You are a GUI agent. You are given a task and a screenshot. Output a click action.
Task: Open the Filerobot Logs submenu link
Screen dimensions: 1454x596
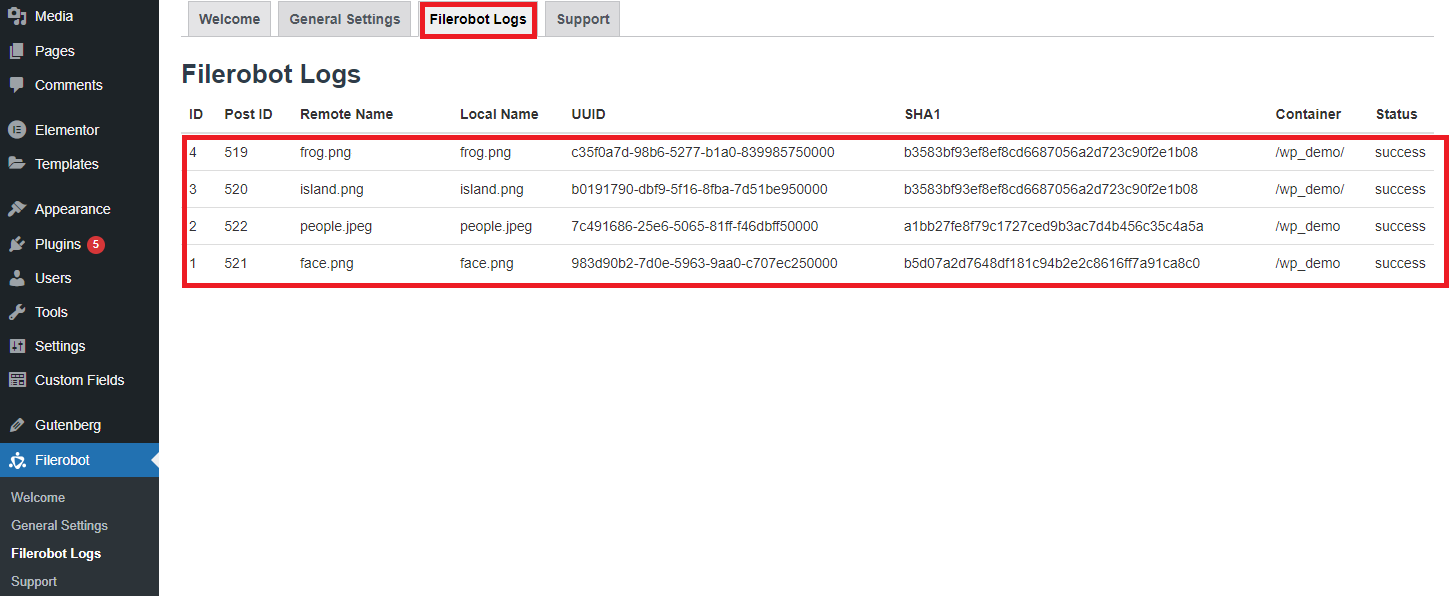(56, 553)
